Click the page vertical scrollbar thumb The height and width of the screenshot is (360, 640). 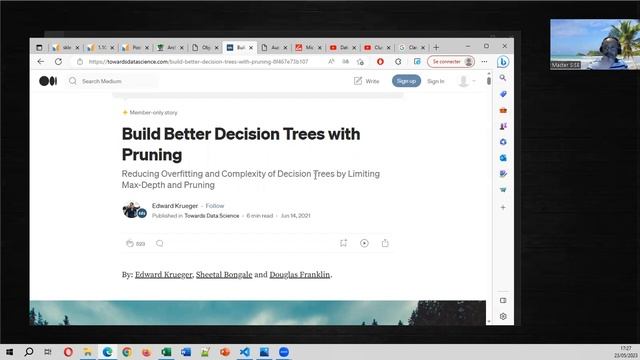[x=489, y=80]
